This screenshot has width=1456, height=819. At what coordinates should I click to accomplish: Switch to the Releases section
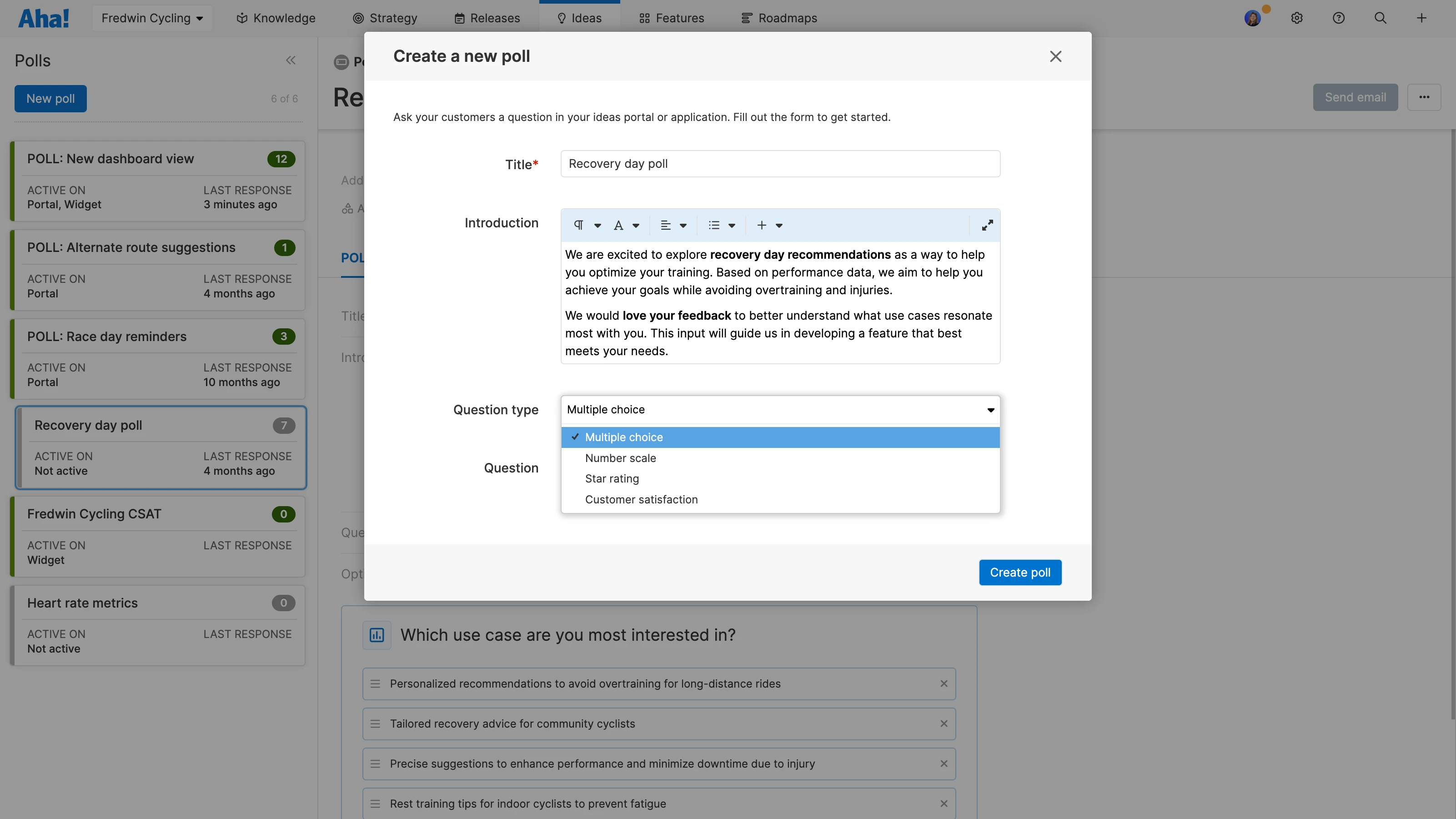click(x=486, y=18)
